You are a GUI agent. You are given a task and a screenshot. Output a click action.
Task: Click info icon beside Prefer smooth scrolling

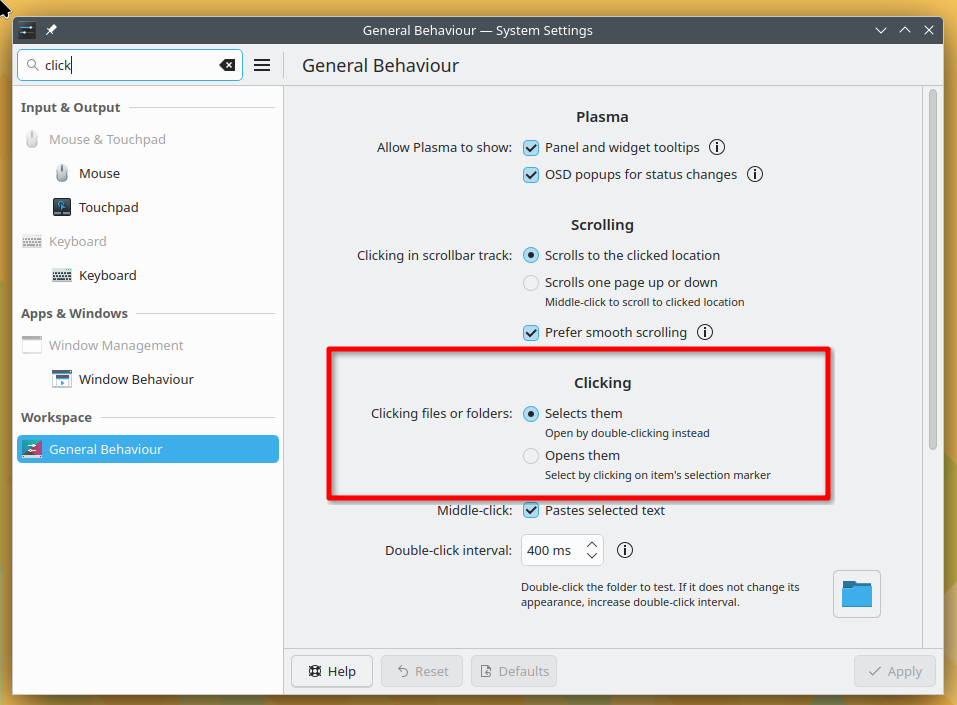(705, 332)
